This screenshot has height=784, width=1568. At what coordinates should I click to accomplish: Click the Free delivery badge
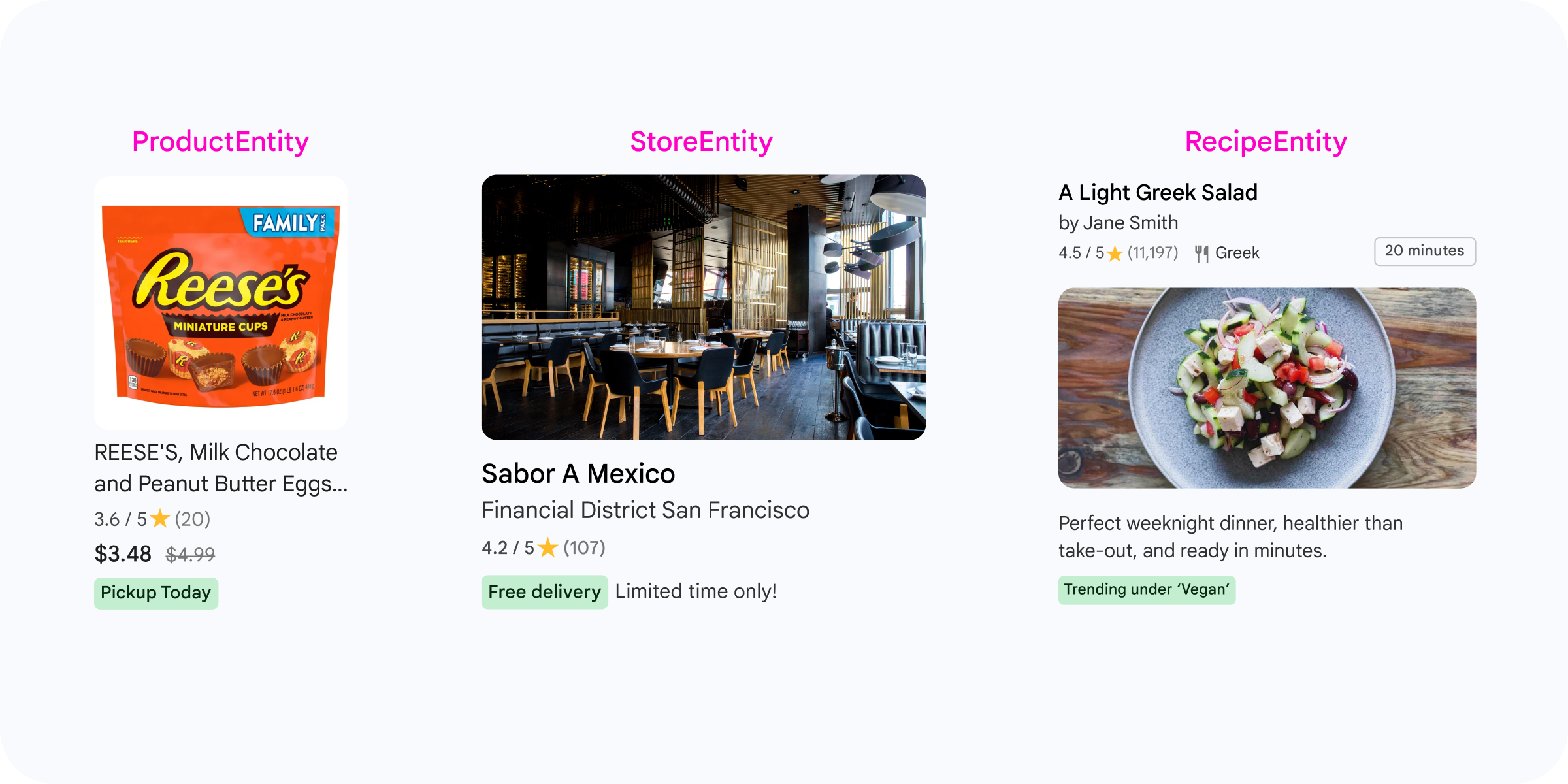pyautogui.click(x=544, y=592)
